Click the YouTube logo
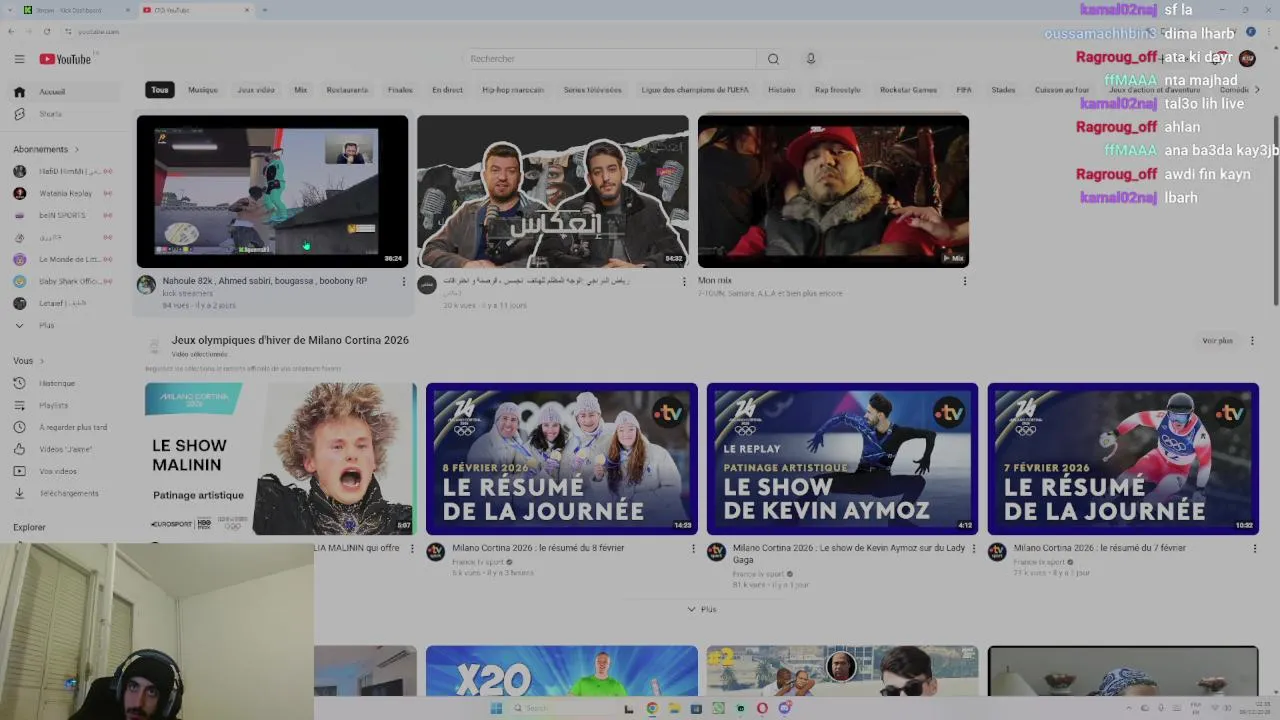Screen dimensions: 1280x720 coord(65,59)
